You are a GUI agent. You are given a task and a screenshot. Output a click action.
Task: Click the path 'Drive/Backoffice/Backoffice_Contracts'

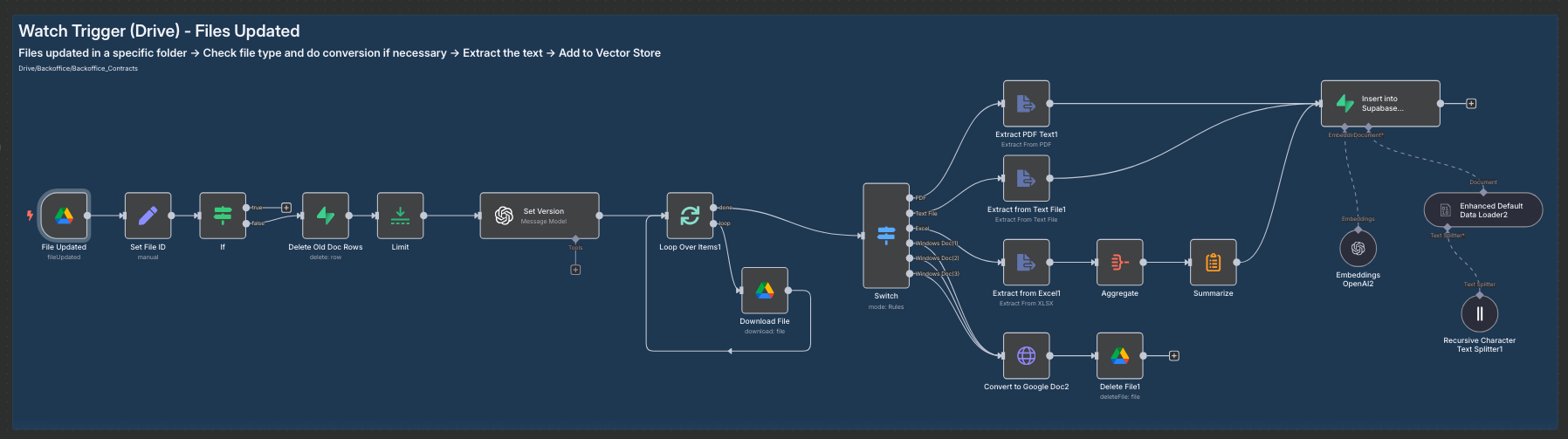click(78, 69)
